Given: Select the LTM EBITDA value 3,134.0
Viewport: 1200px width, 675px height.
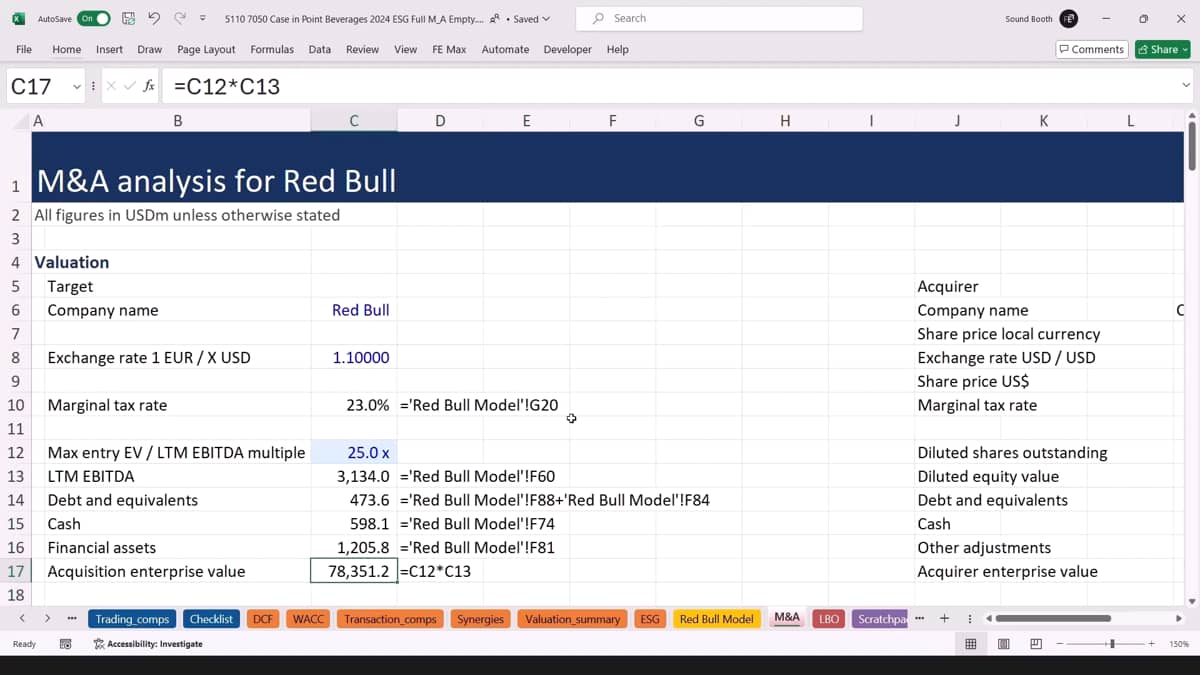Looking at the screenshot, I should tap(354, 476).
